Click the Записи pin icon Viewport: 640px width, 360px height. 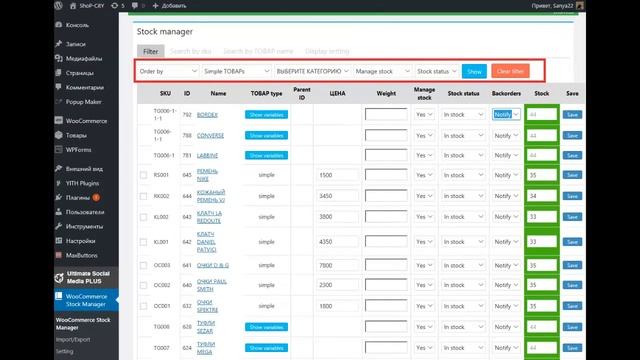[59, 44]
